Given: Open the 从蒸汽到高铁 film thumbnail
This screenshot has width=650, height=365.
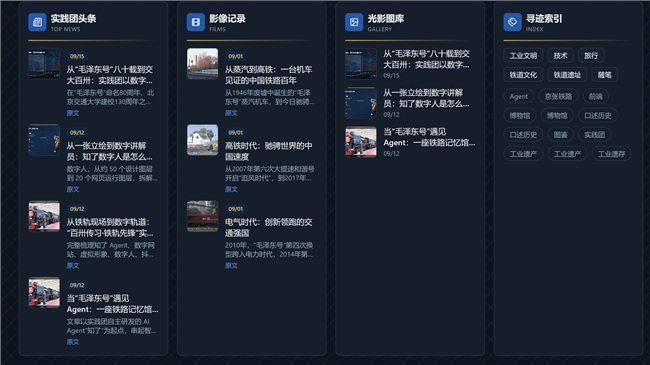Looking at the screenshot, I should [202, 63].
